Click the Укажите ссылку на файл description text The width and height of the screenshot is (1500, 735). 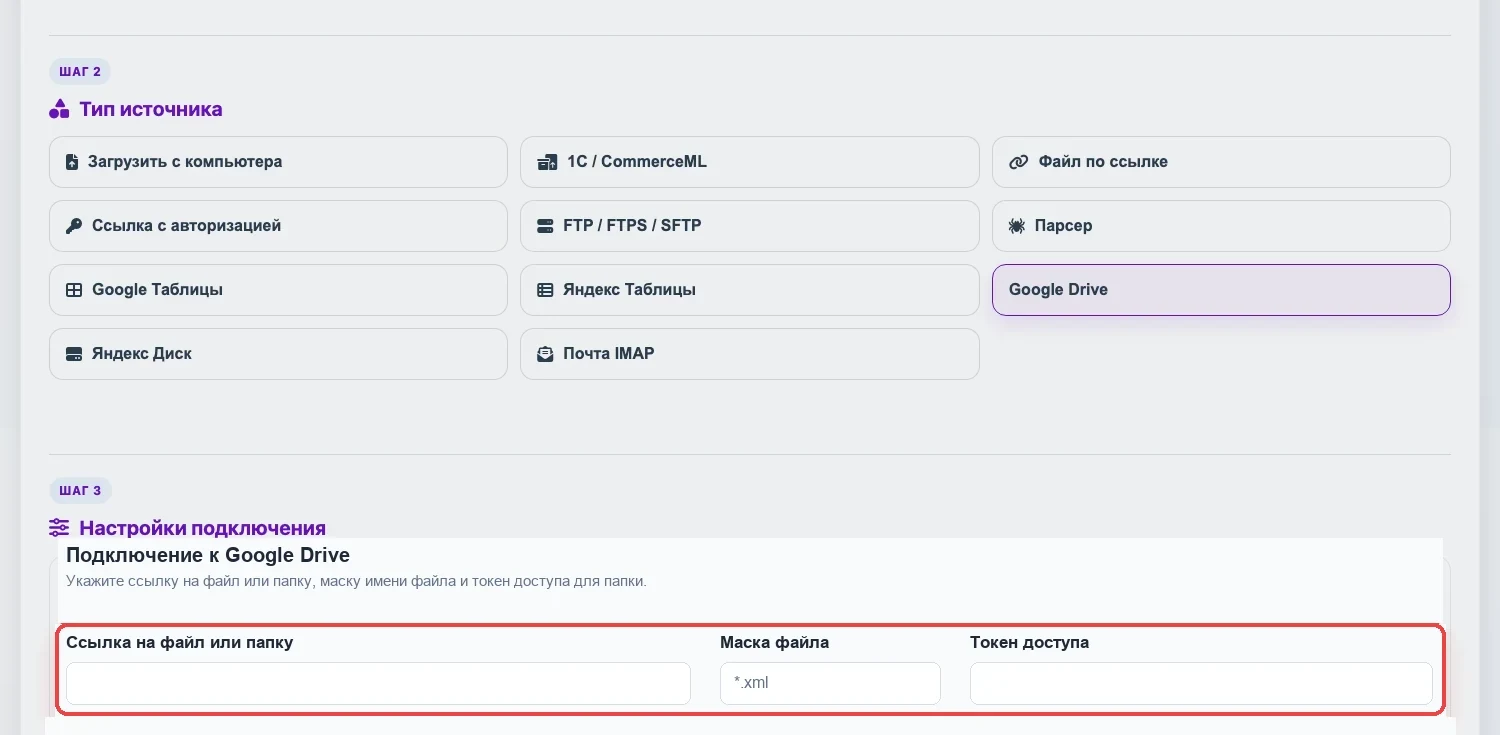(356, 581)
